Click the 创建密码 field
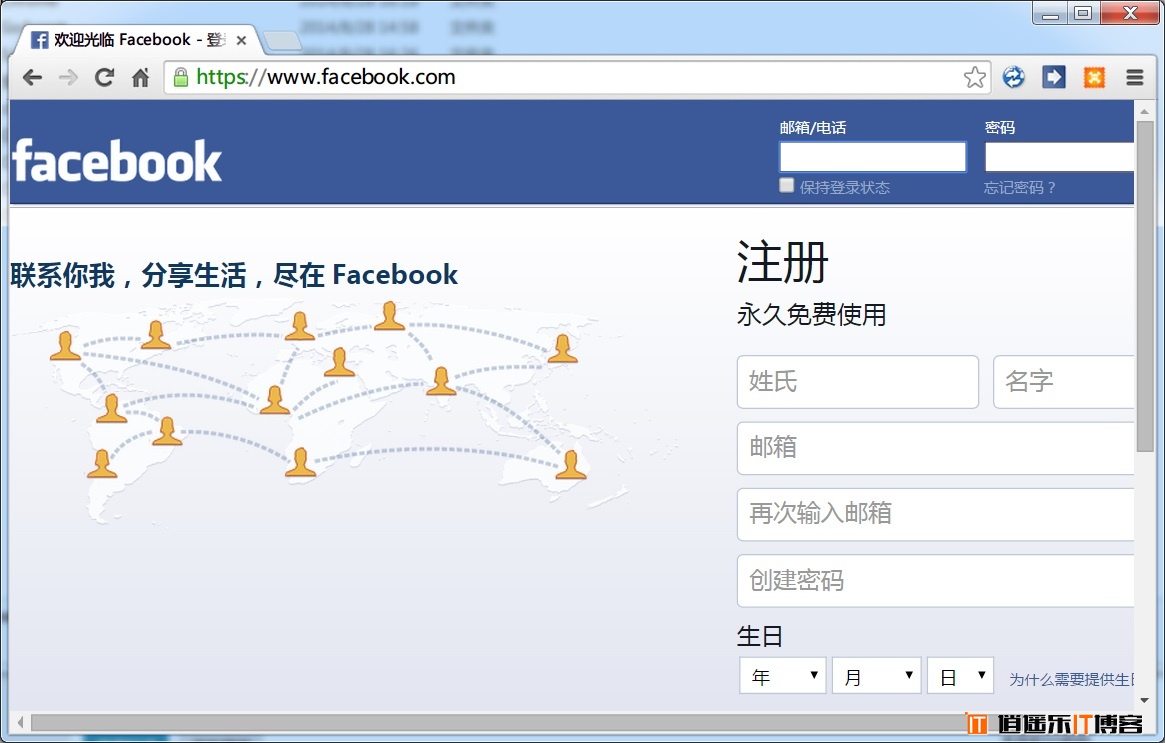Screen dimensions: 1165x743 coord(935,580)
